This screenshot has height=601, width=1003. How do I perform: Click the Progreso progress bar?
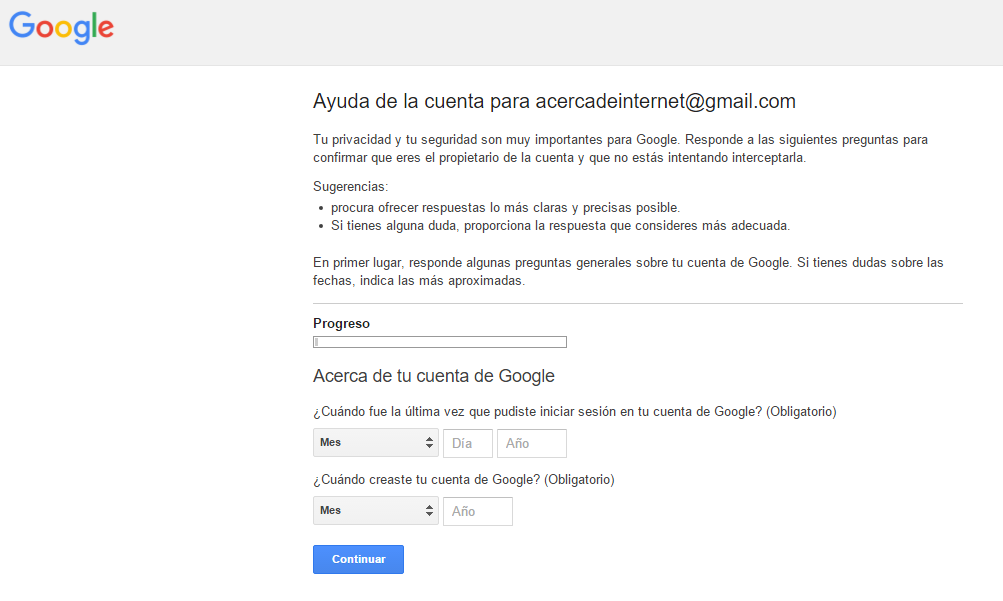click(439, 342)
